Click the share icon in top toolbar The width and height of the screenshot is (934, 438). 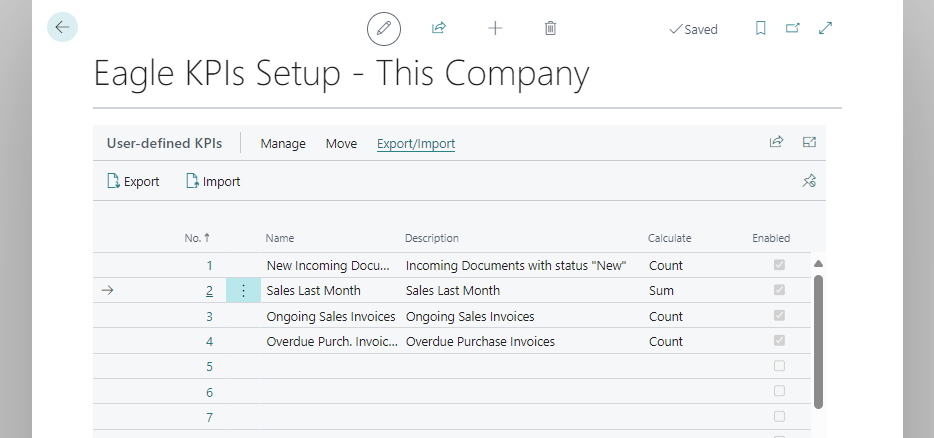[438, 29]
